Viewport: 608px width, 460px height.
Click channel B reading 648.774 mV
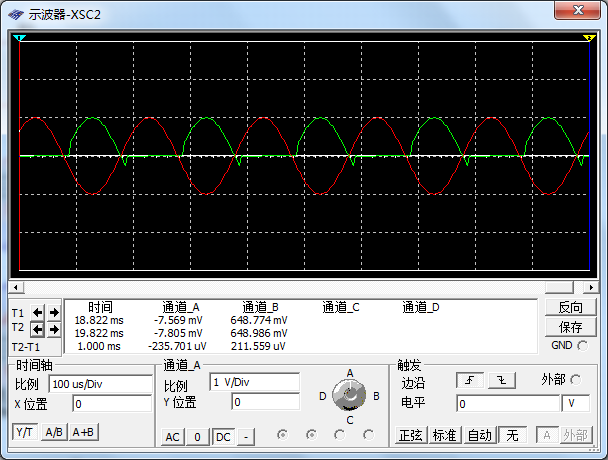pyautogui.click(x=259, y=320)
